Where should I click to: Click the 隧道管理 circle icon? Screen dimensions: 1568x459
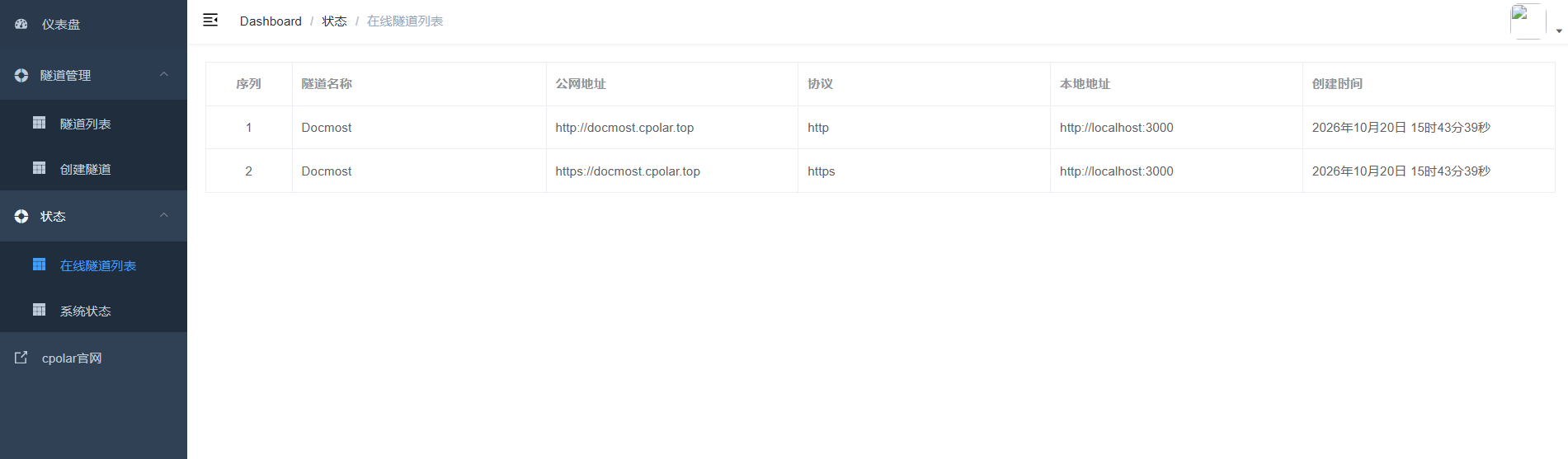pos(21,75)
